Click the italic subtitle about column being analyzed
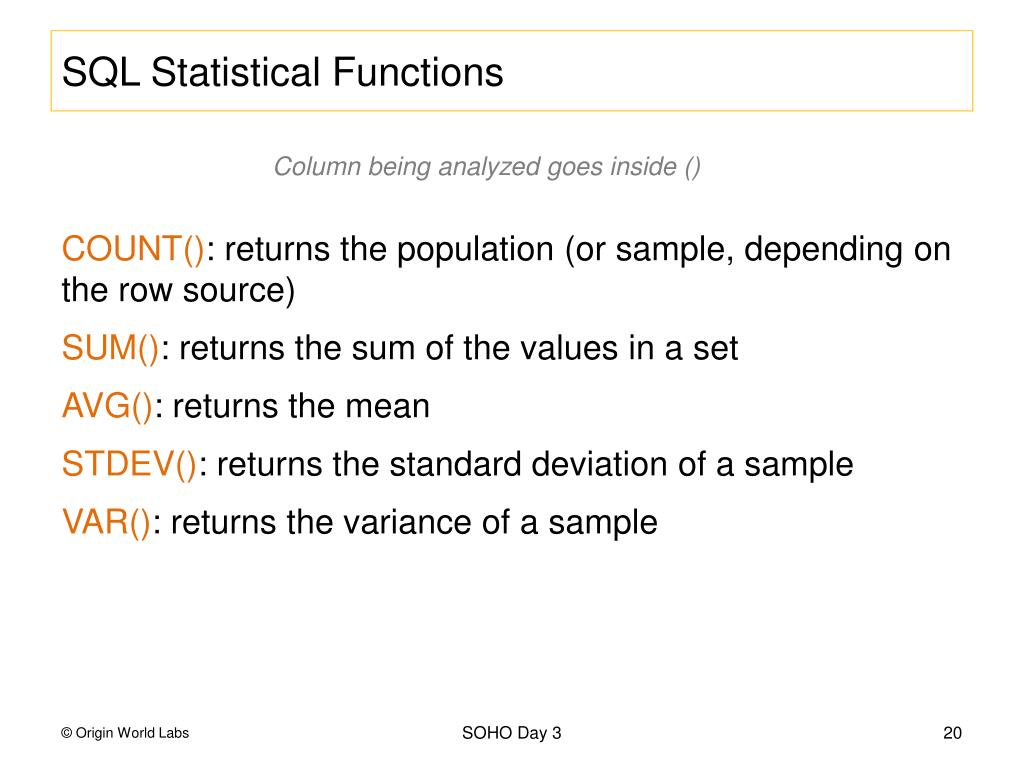 point(487,167)
